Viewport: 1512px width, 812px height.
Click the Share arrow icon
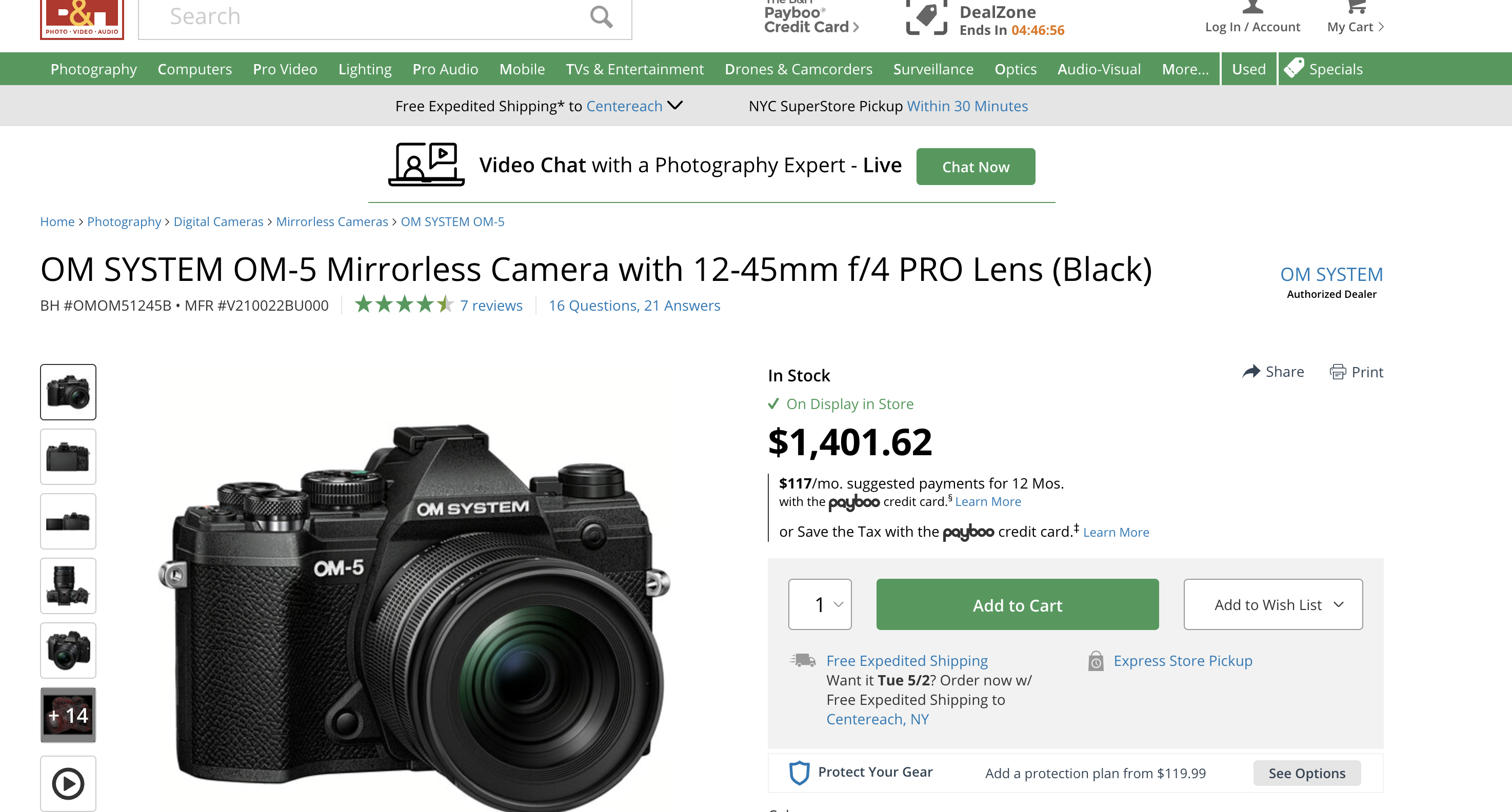pos(1251,371)
